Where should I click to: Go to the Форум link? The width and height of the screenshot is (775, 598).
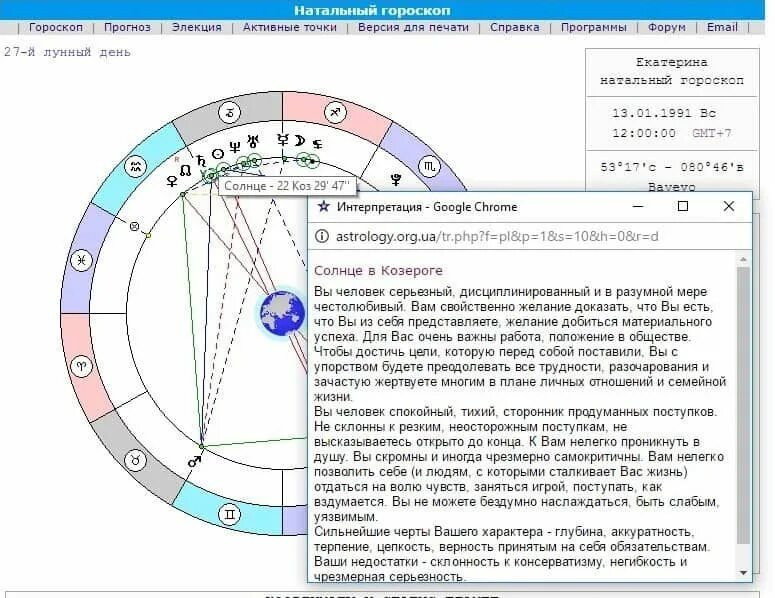click(667, 27)
